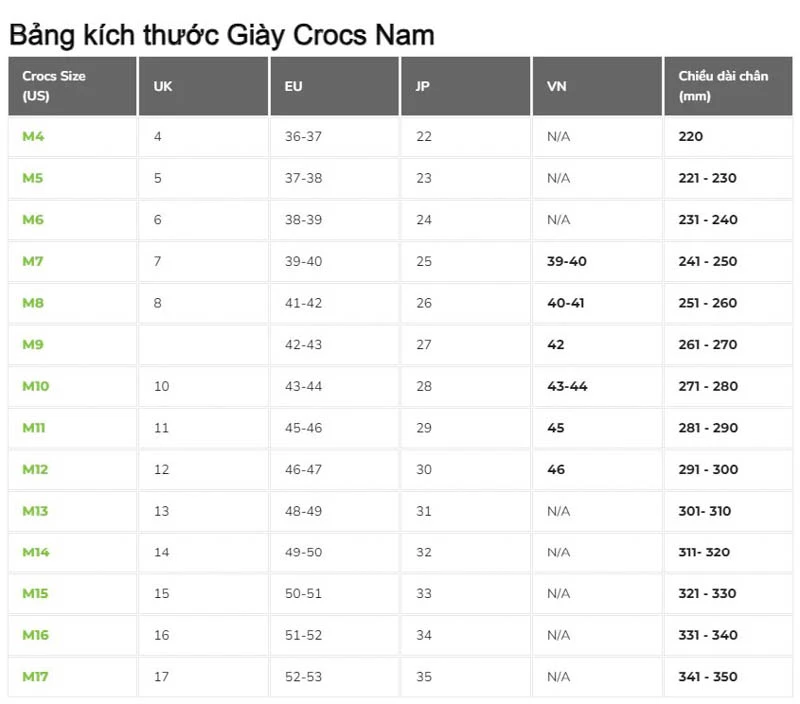Click the title 'Bảng kích thước Giày Crocs Nam'

[221, 36]
